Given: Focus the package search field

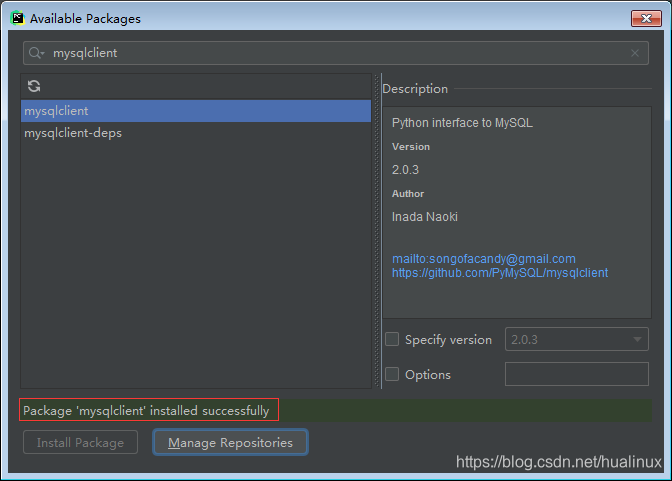Looking at the screenshot, I should pyautogui.click(x=336, y=53).
